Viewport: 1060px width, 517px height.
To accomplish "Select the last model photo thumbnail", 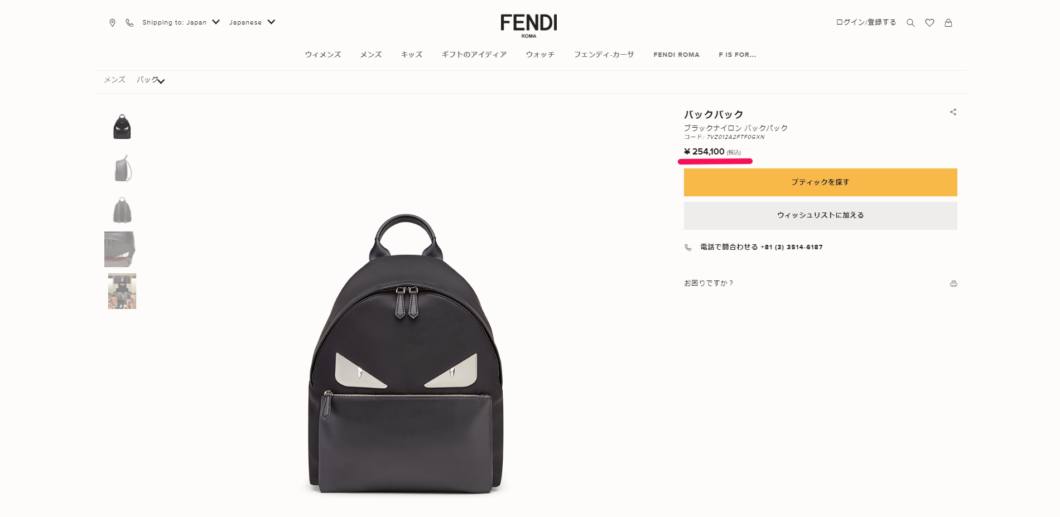I will [122, 291].
